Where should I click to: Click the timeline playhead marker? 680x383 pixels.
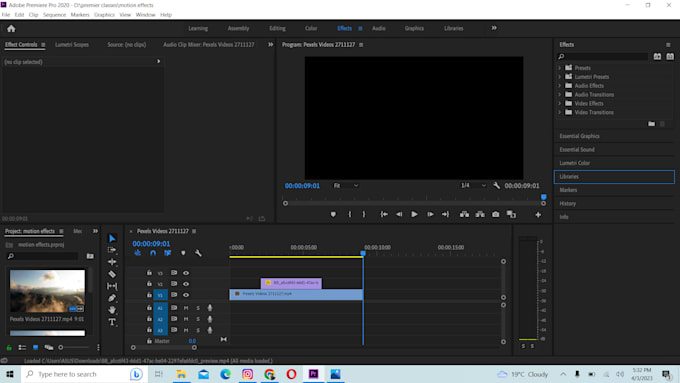[363, 253]
